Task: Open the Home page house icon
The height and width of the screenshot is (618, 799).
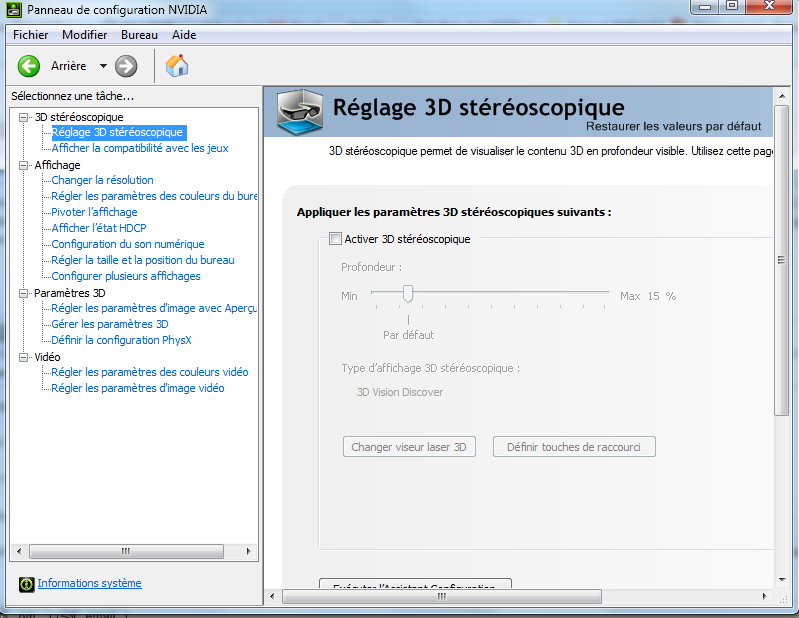Action: 177,66
